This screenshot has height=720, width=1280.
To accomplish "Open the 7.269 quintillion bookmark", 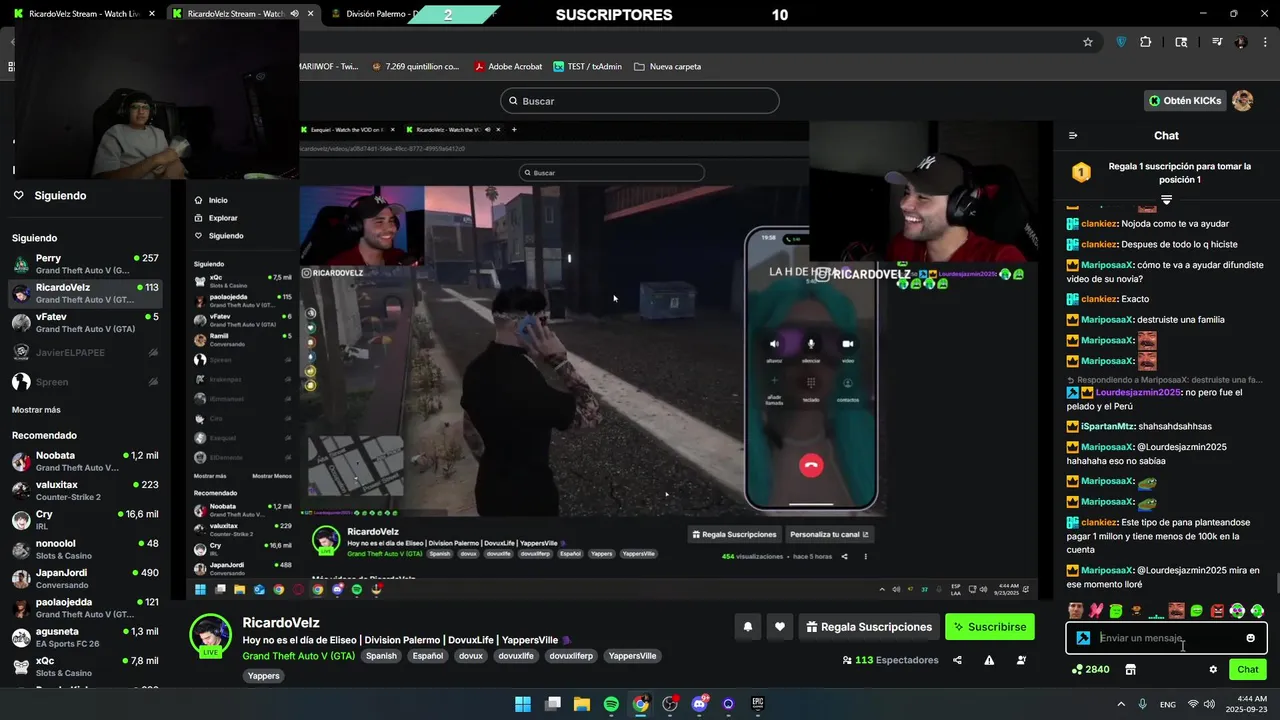I will tap(414, 66).
